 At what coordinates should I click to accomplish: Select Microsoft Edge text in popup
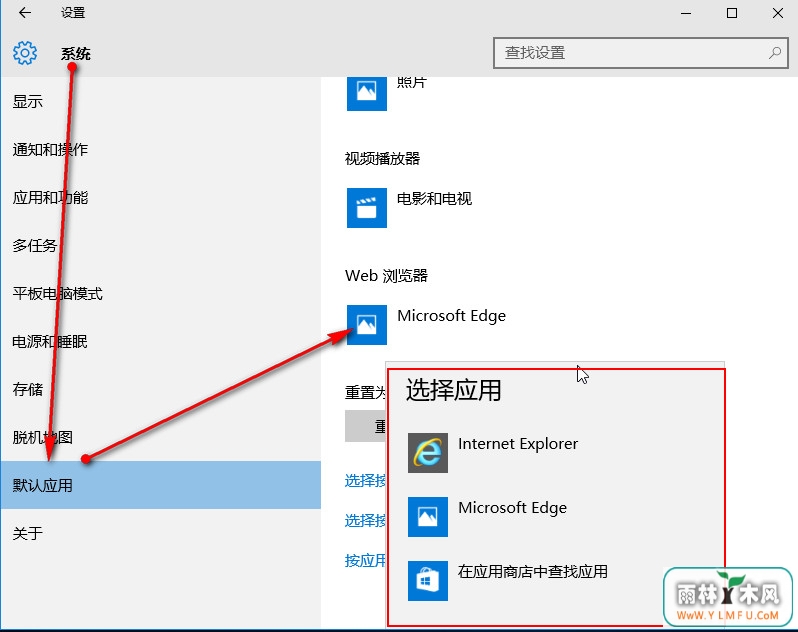(x=512, y=508)
